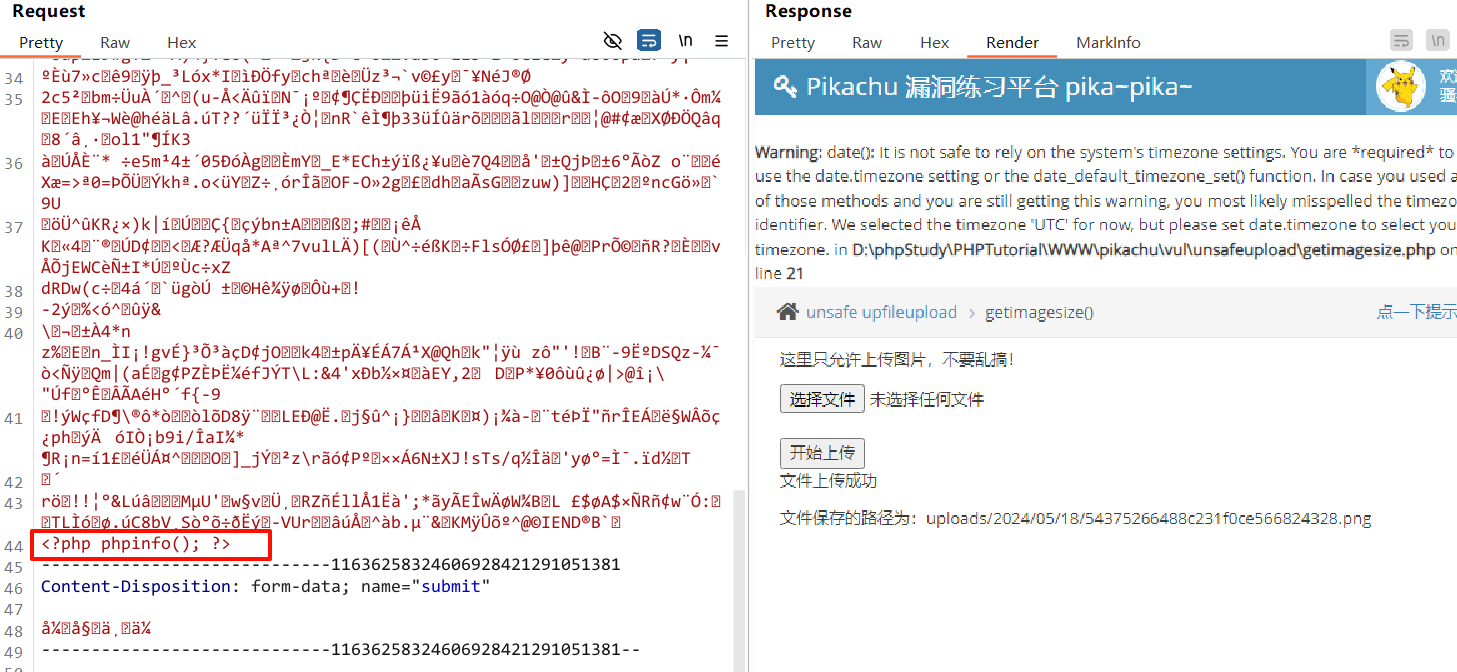Image resolution: width=1457 pixels, height=672 pixels.
Task: Select the Response Render tab
Action: (x=1012, y=42)
